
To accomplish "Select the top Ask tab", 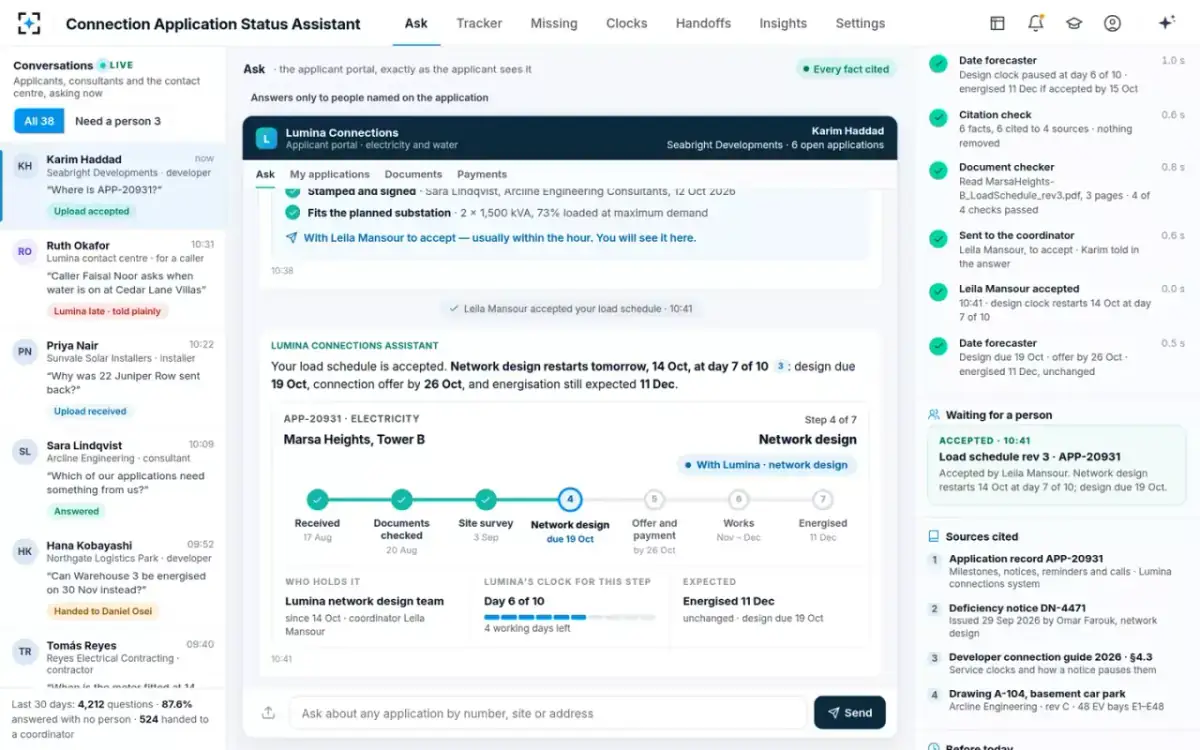I will (416, 23).
